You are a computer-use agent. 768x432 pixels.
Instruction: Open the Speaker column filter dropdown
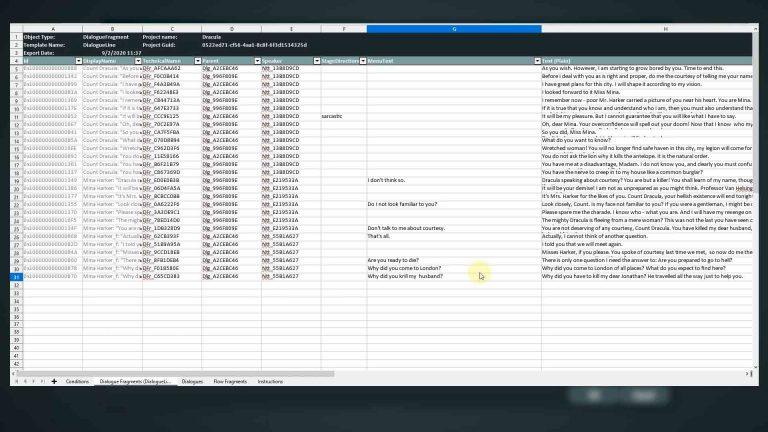(317, 61)
